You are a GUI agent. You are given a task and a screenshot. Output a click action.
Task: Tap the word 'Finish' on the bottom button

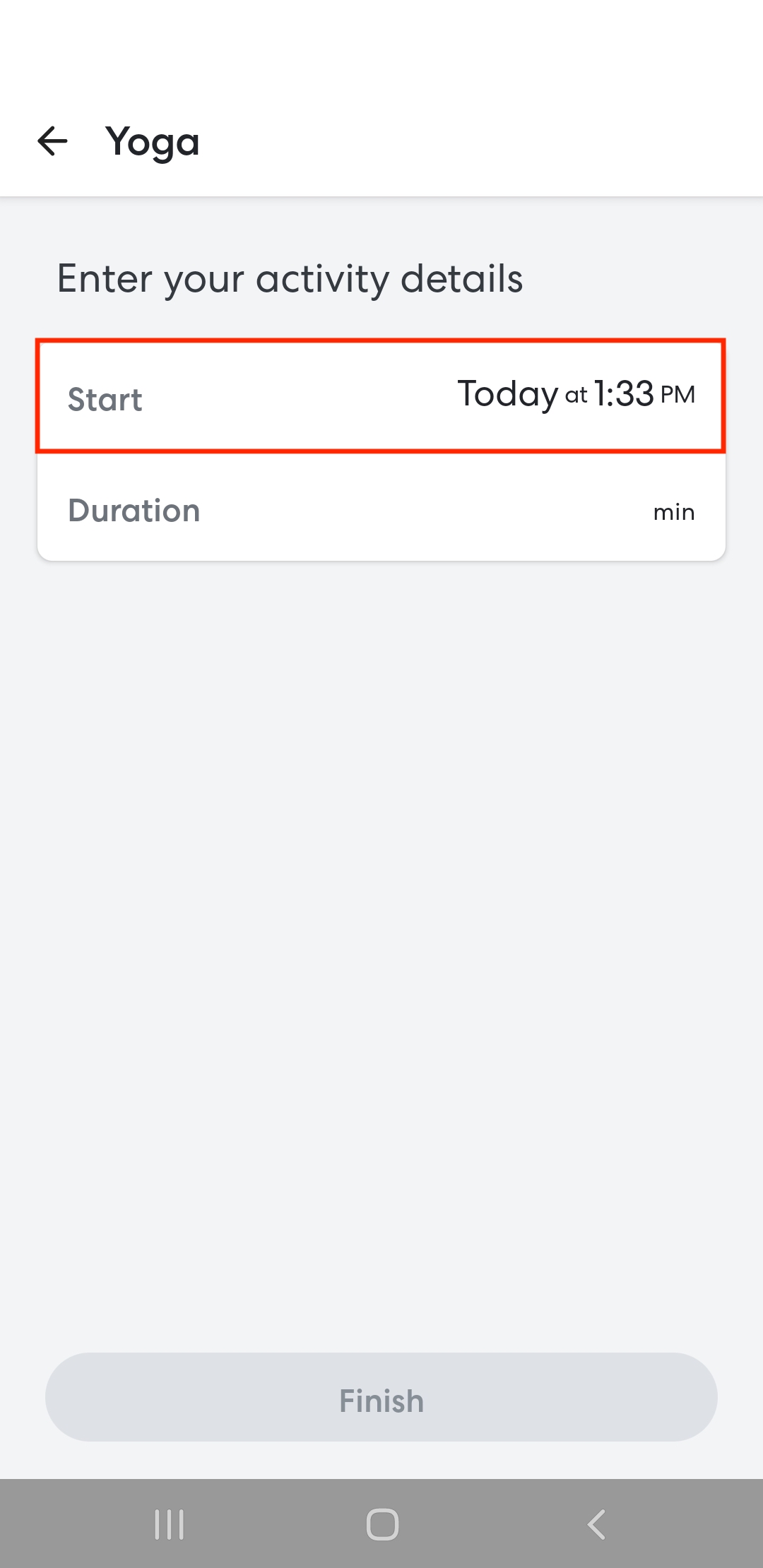[381, 1401]
